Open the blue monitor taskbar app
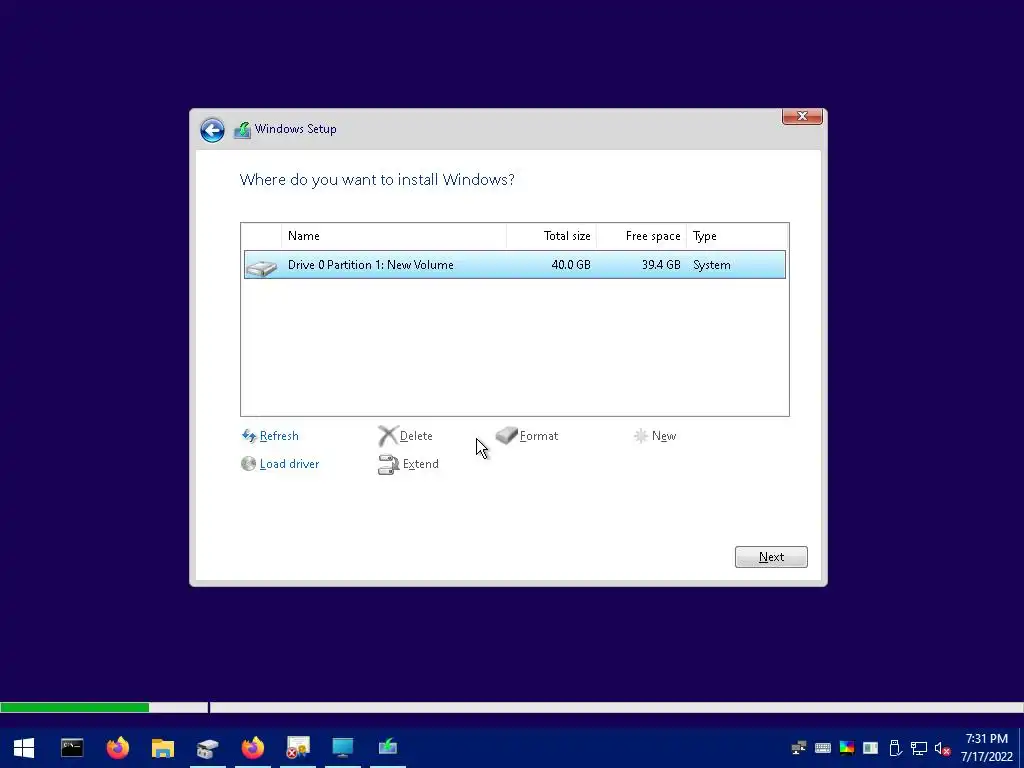 pos(343,748)
